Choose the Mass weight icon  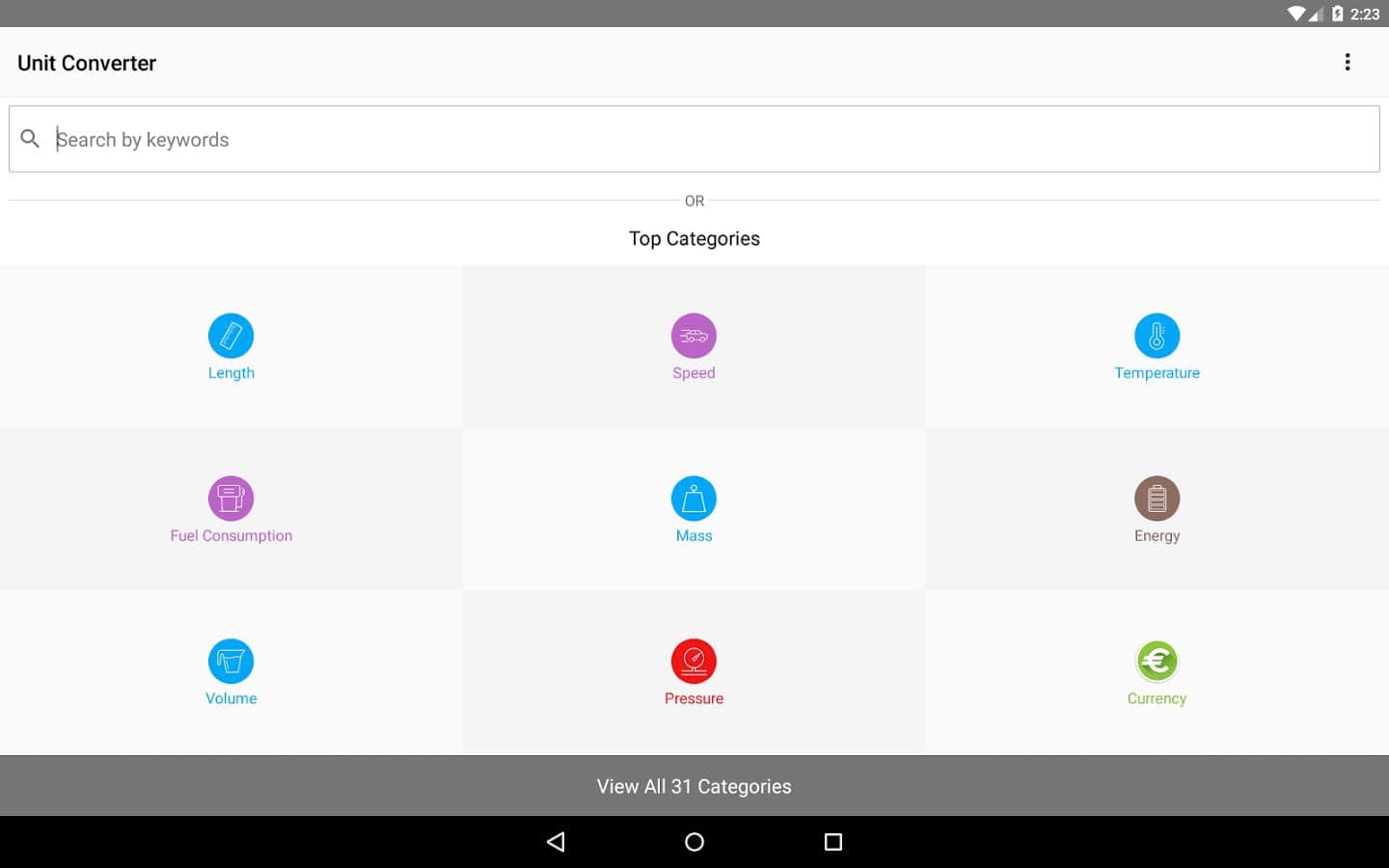(x=694, y=499)
